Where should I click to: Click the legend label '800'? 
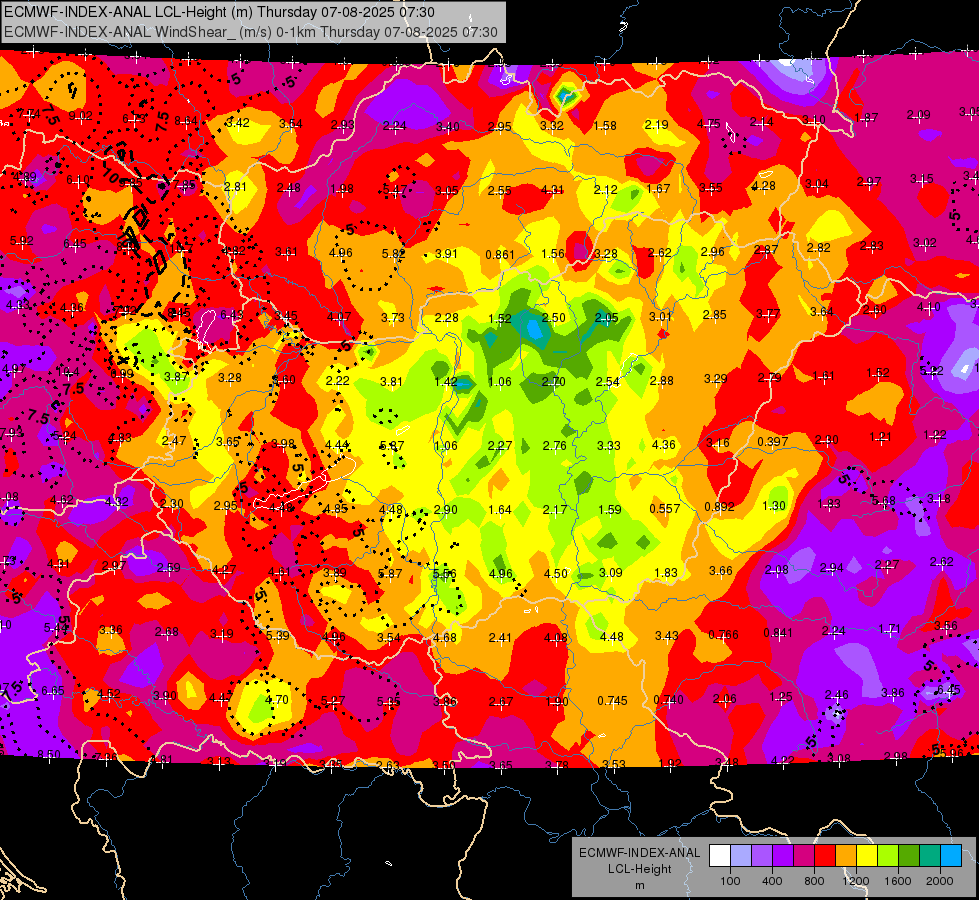point(814,881)
